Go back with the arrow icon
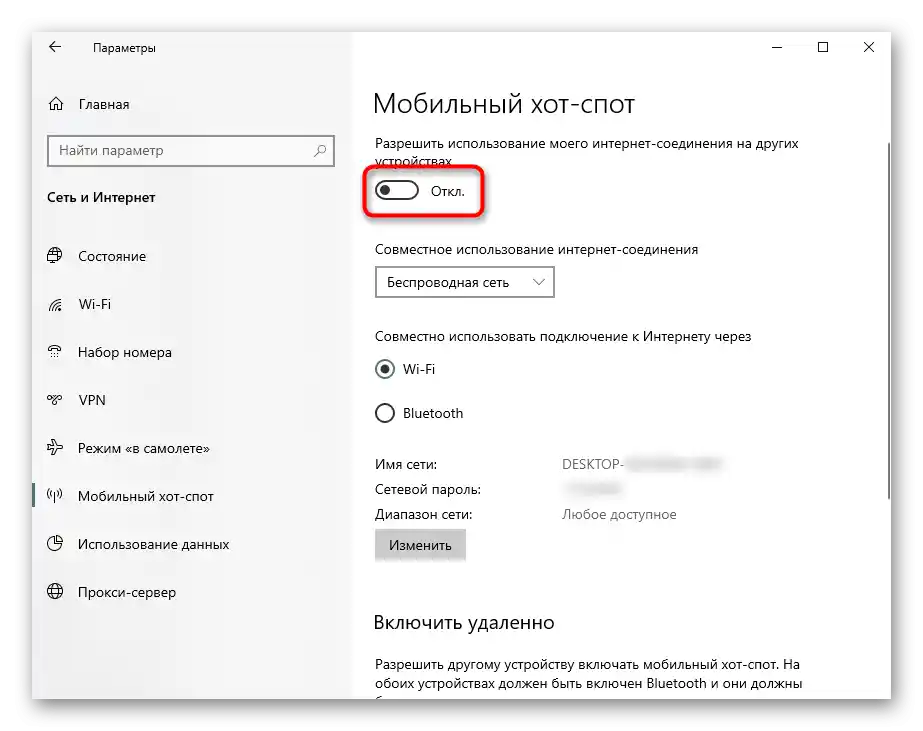Screen dimensions: 923x731 55,47
